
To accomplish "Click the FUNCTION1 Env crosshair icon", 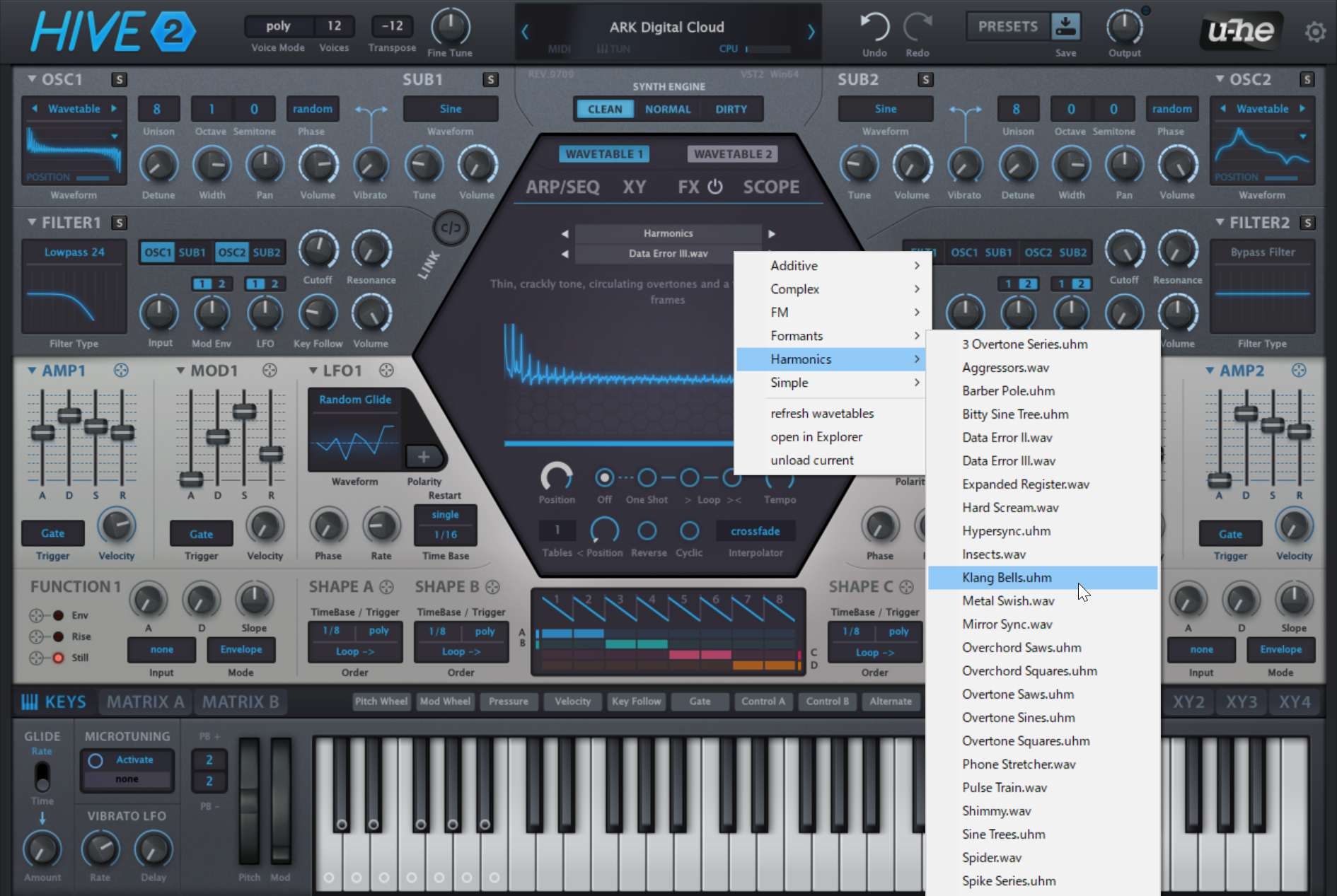I will [37, 615].
